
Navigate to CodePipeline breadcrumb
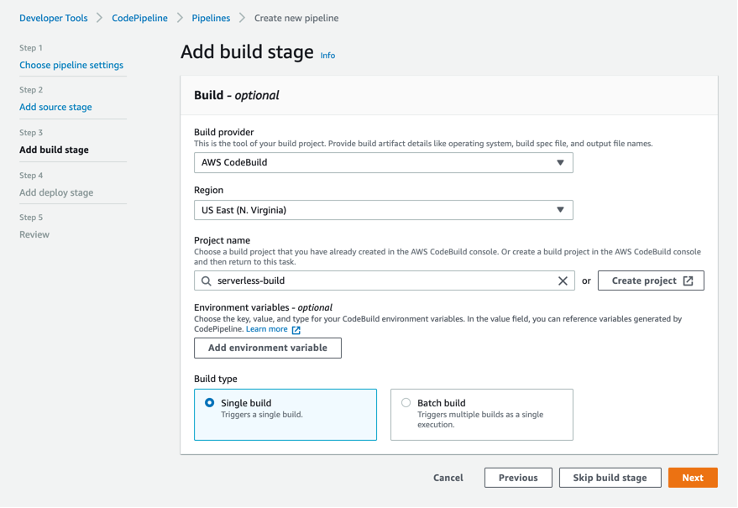[x=138, y=18]
